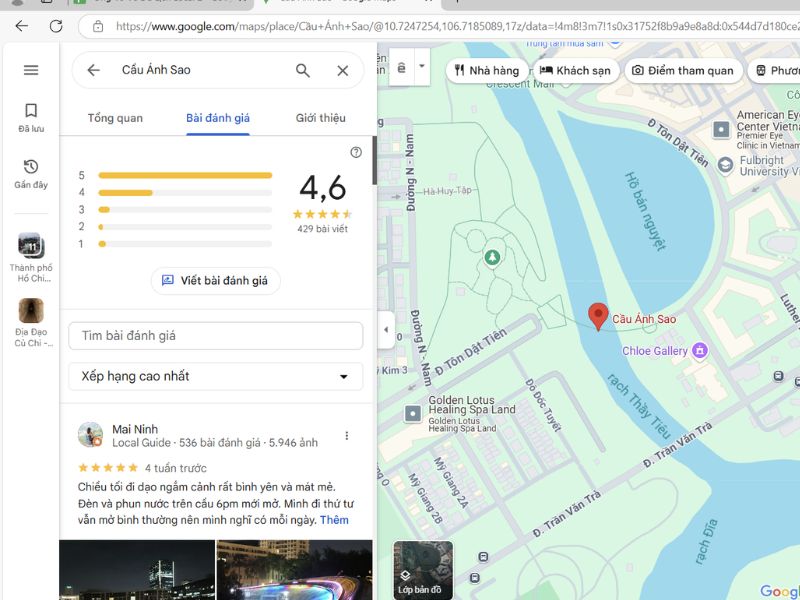The image size is (800, 600).
Task: Switch to the Giới thiệu tab
Action: pyautogui.click(x=320, y=118)
